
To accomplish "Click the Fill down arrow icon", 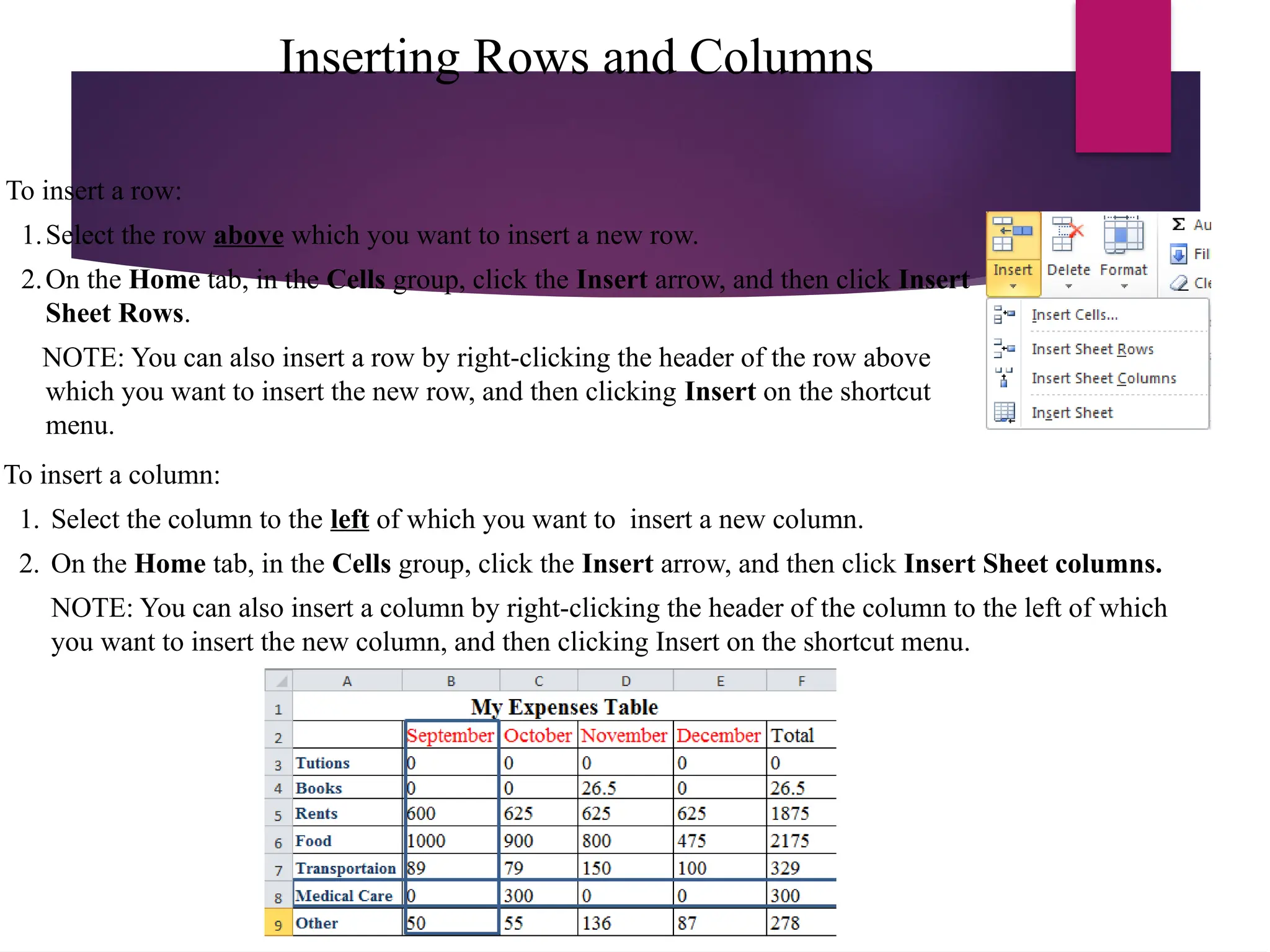I will tap(1178, 254).
